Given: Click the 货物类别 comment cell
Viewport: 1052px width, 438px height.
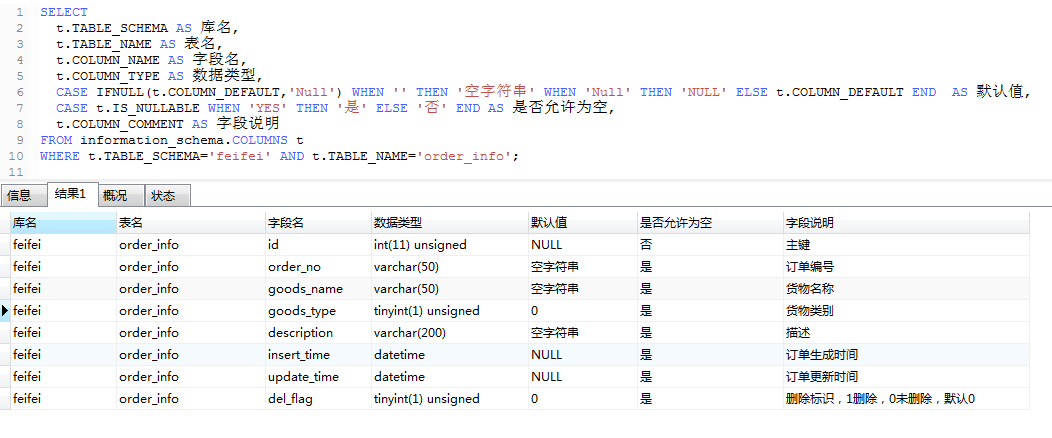Looking at the screenshot, I should [x=906, y=311].
